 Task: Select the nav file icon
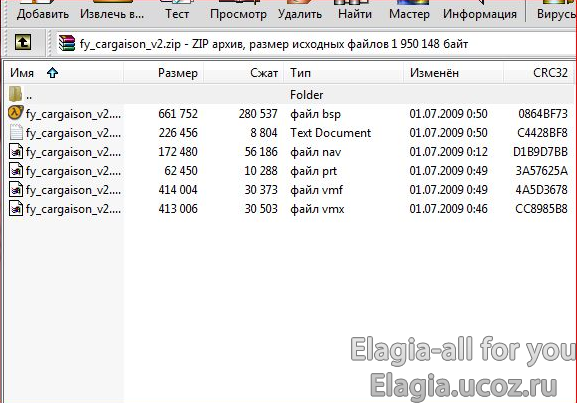(x=16, y=152)
